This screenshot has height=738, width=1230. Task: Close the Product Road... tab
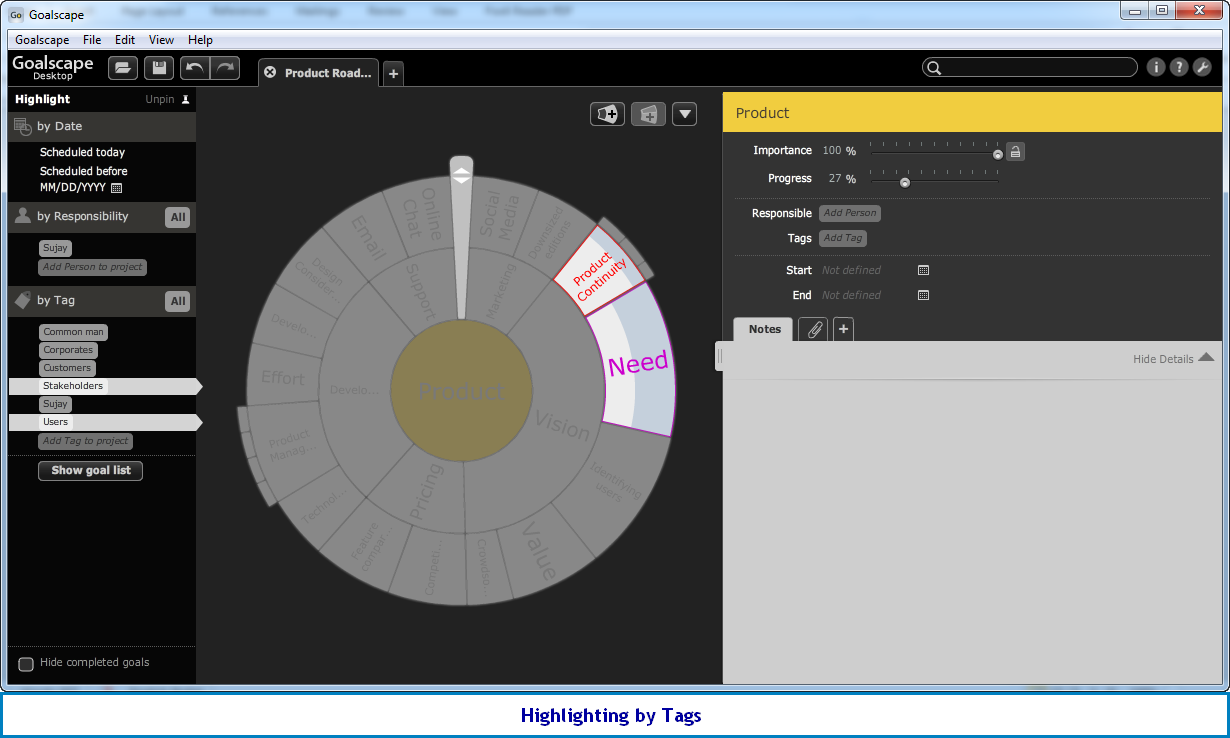[270, 73]
